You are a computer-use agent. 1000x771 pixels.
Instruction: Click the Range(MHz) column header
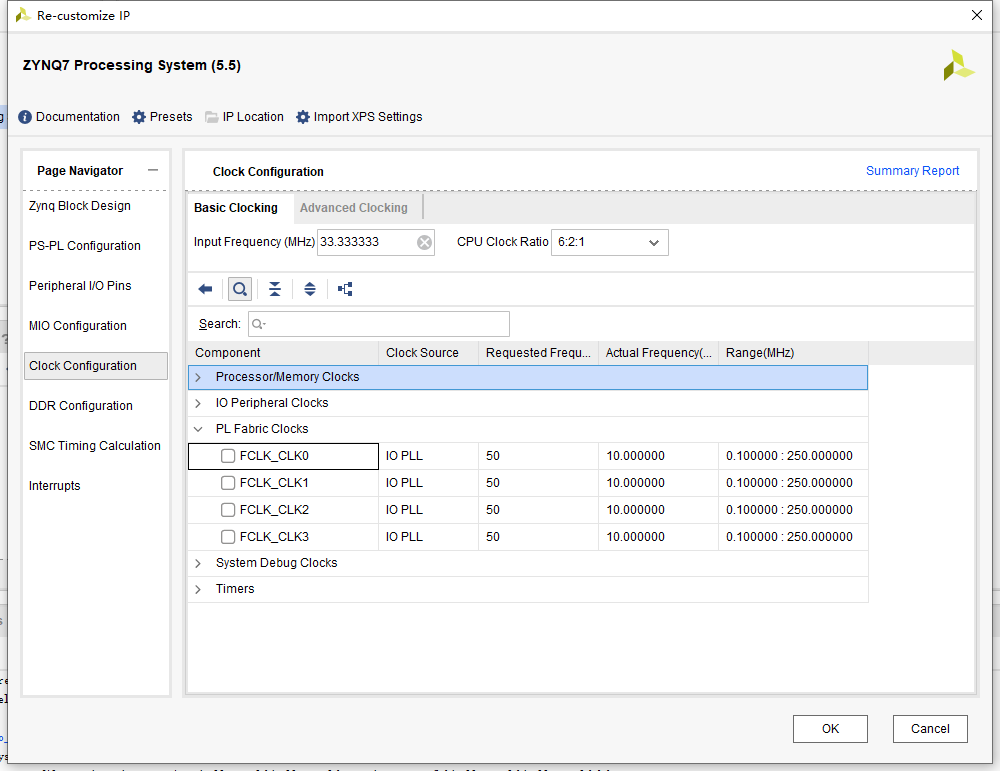793,353
